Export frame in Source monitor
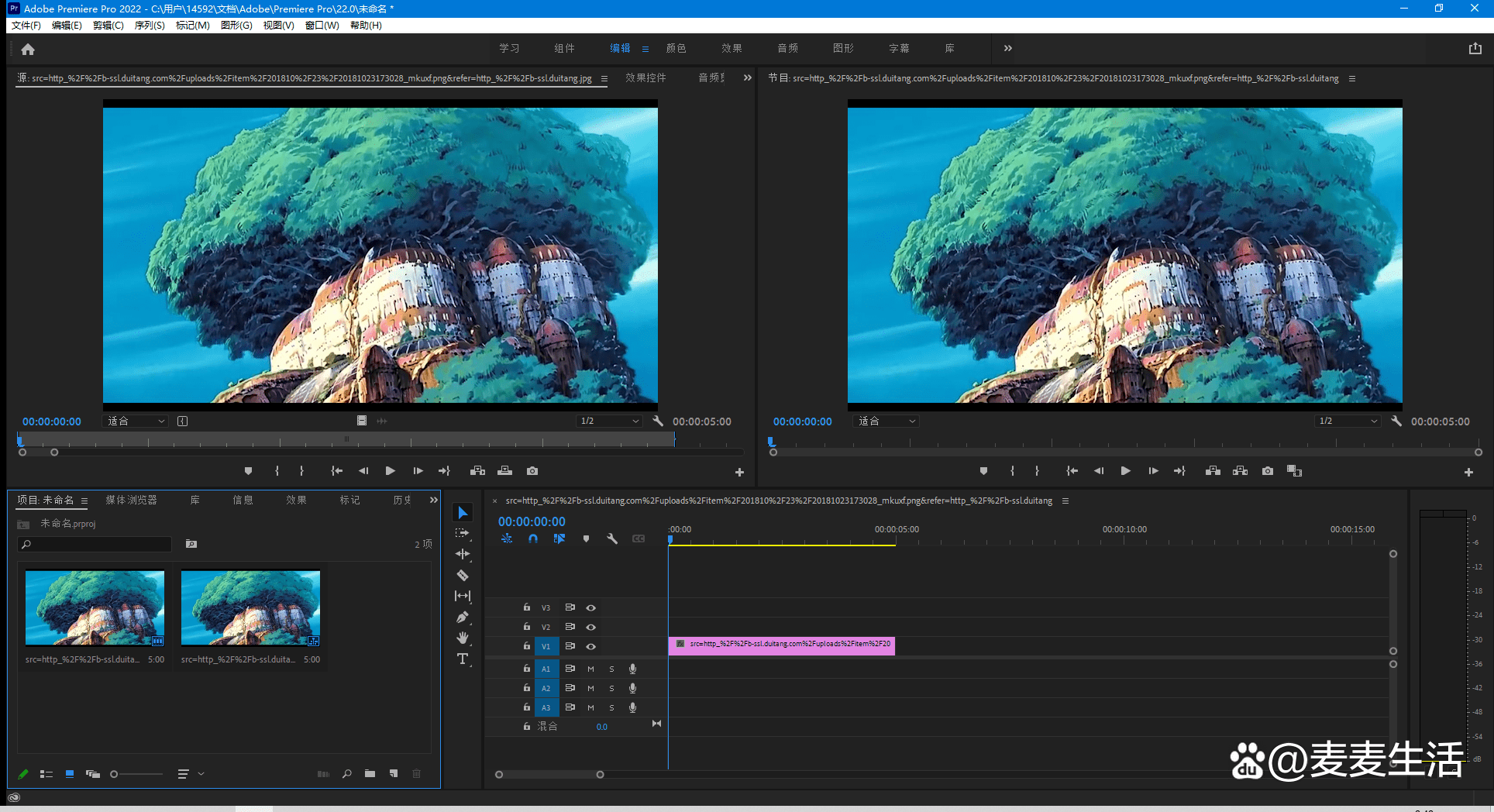 [532, 471]
